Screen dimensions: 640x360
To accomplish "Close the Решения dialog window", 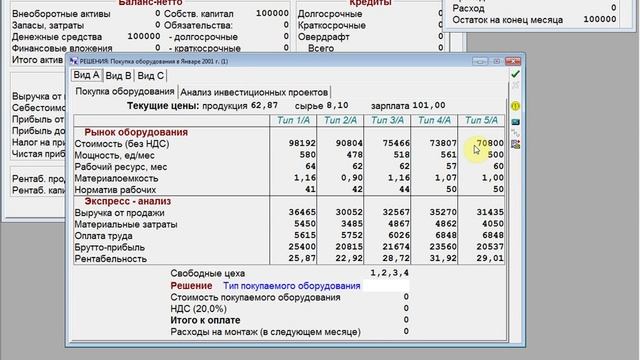I will click(513, 61).
